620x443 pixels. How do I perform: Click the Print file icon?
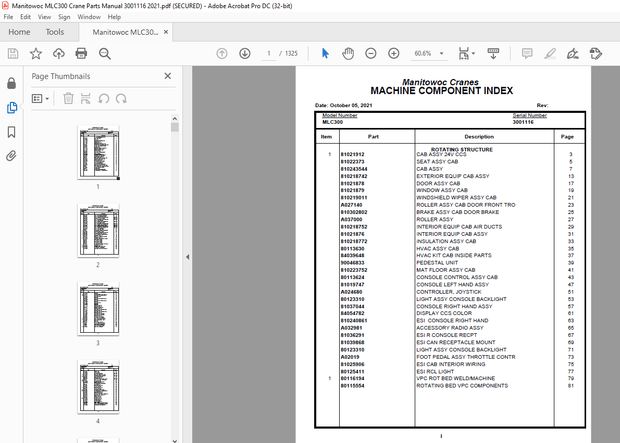pos(83,53)
